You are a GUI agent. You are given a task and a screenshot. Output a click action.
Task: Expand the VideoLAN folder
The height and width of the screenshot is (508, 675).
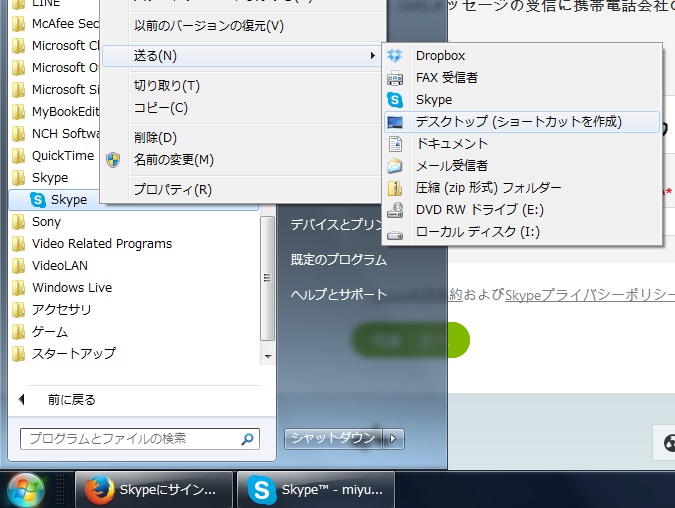point(134,266)
